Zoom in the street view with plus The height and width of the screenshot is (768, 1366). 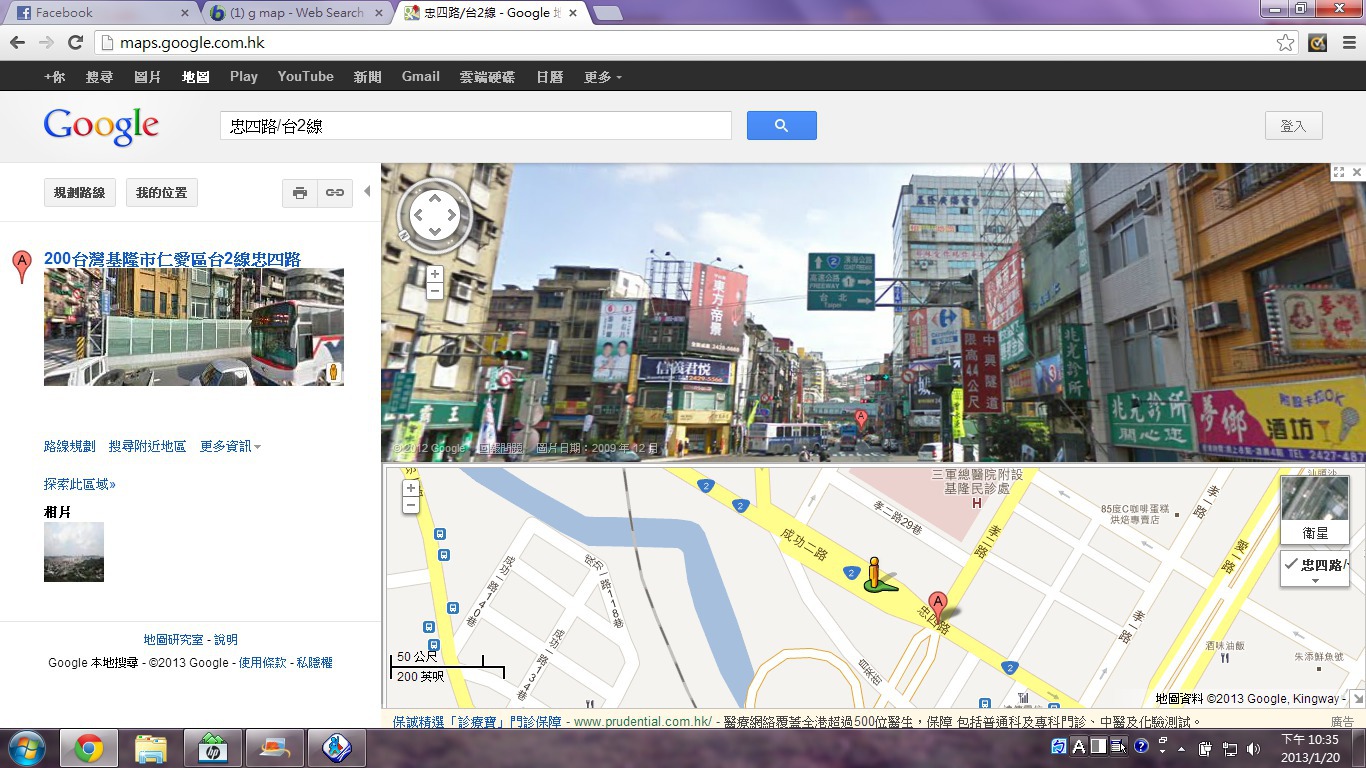434,274
